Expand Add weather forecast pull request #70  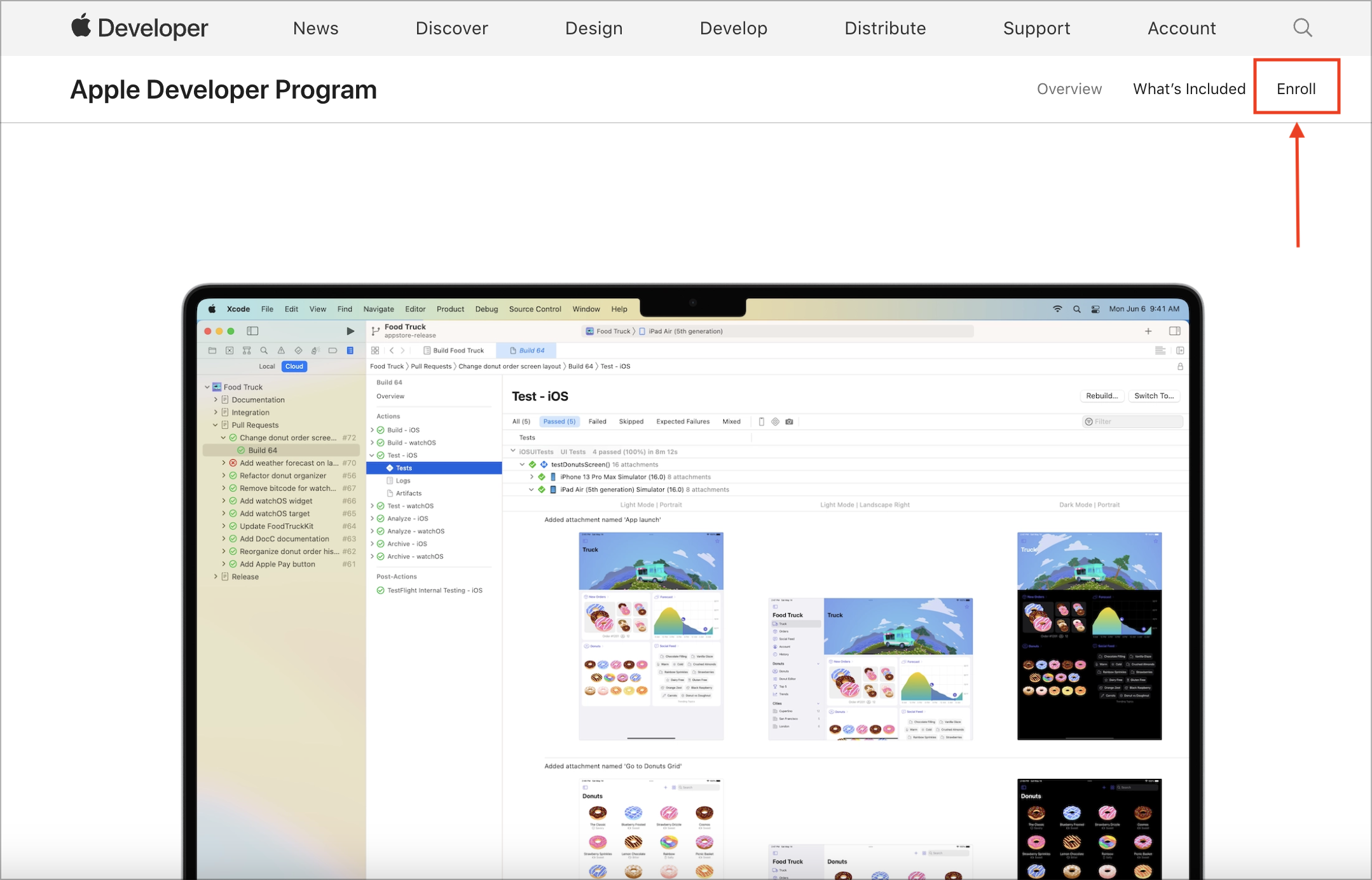[224, 463]
